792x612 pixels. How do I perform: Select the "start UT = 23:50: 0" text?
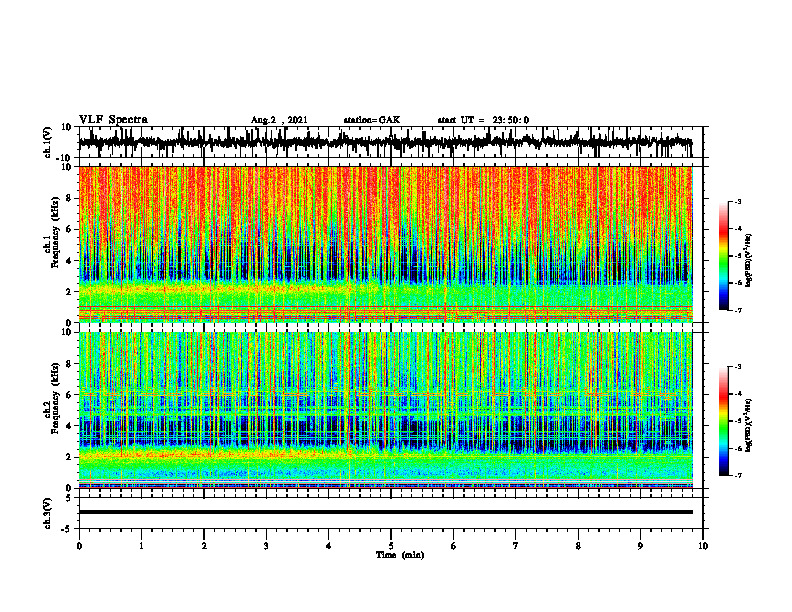point(483,120)
